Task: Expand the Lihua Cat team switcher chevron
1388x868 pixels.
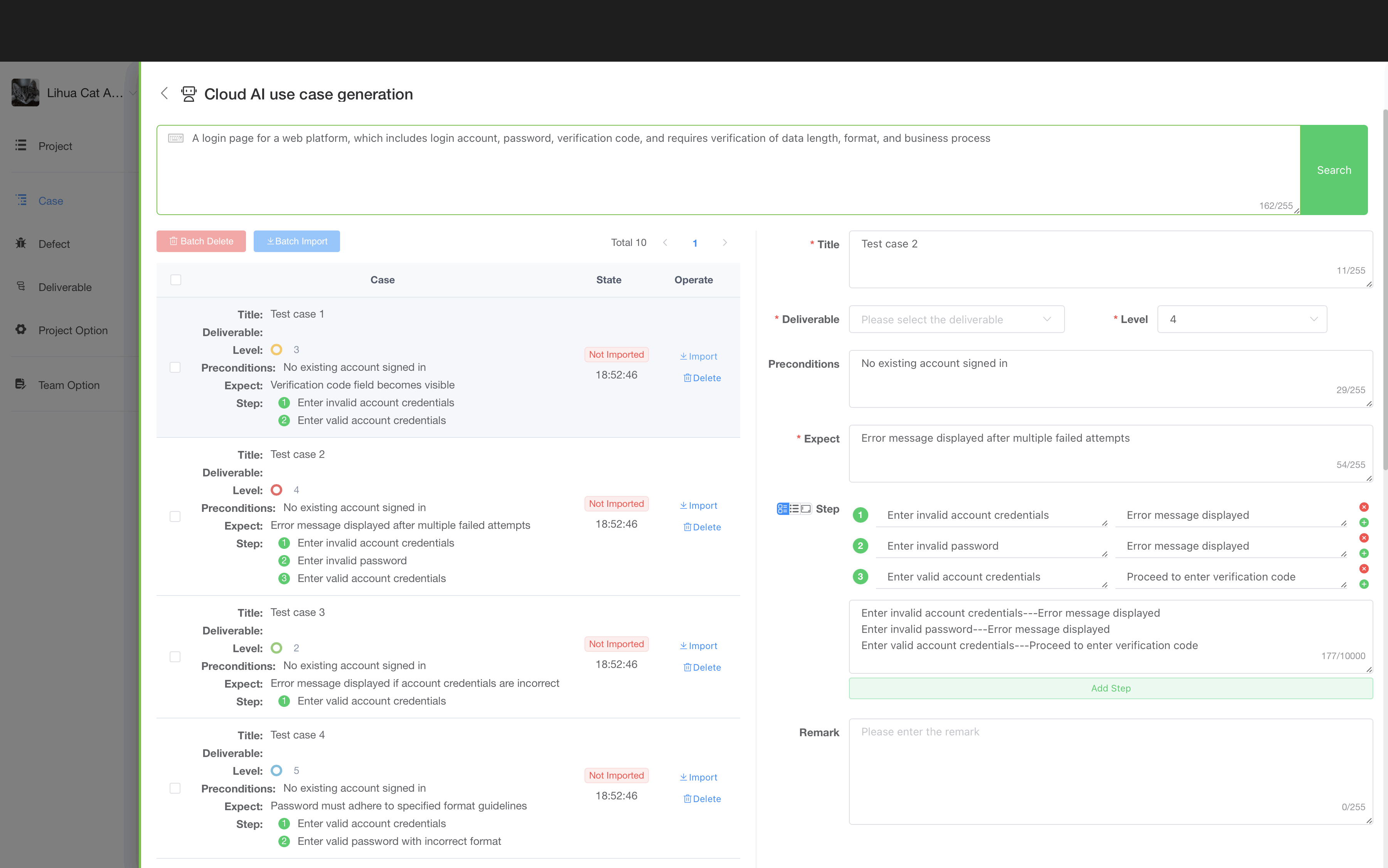Action: pyautogui.click(x=133, y=93)
